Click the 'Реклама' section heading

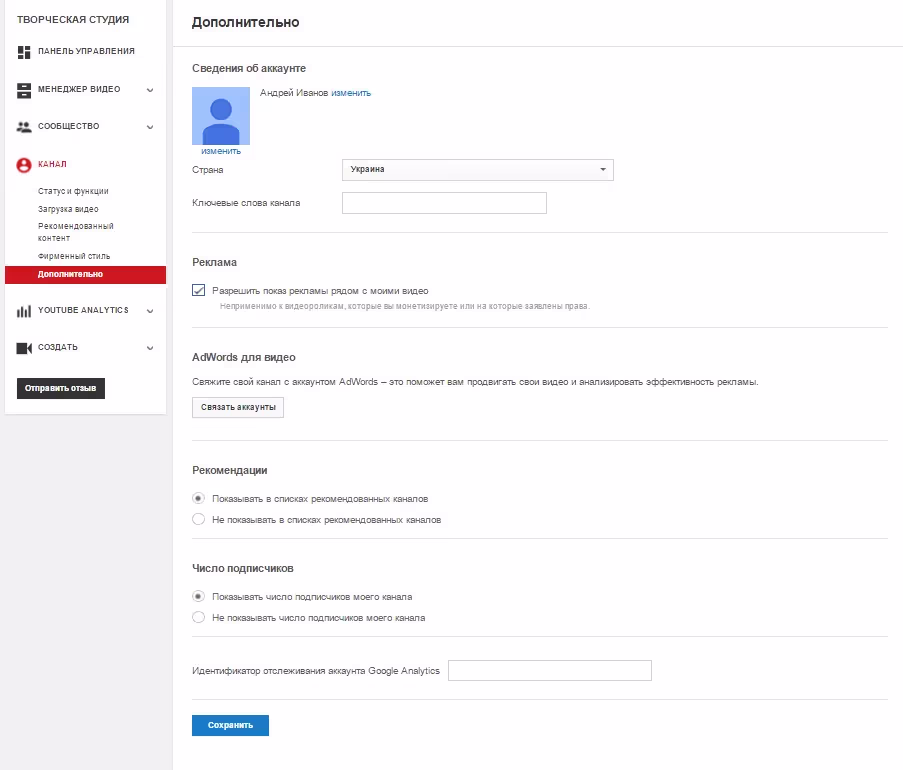coord(214,262)
